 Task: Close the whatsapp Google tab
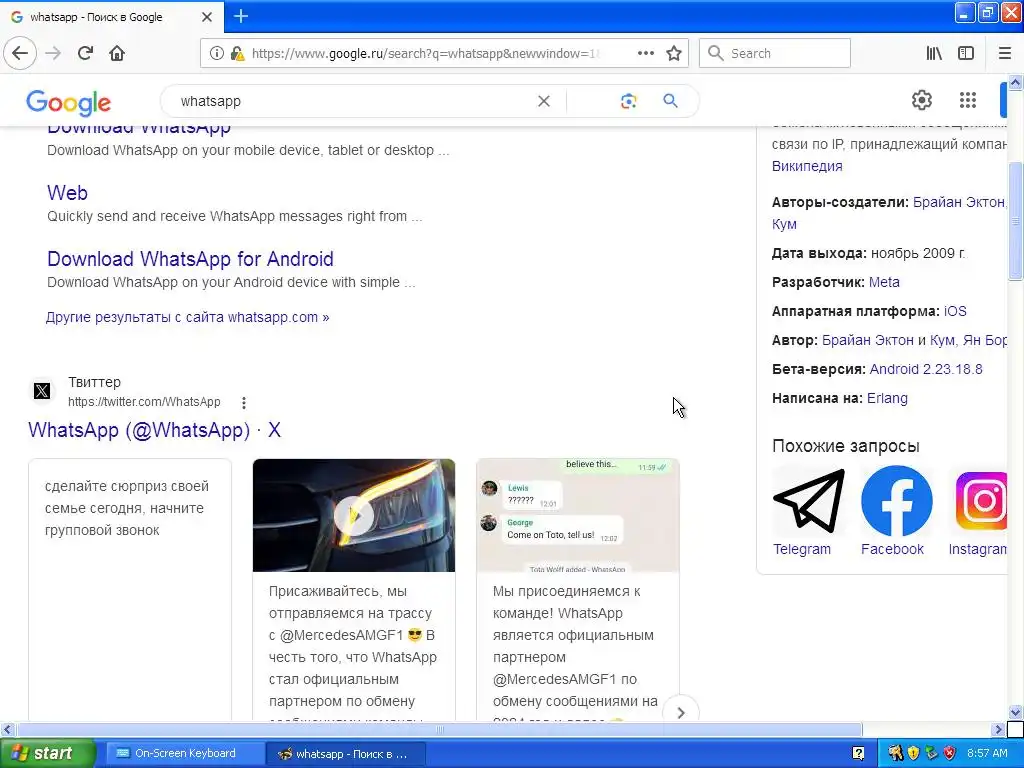[206, 17]
